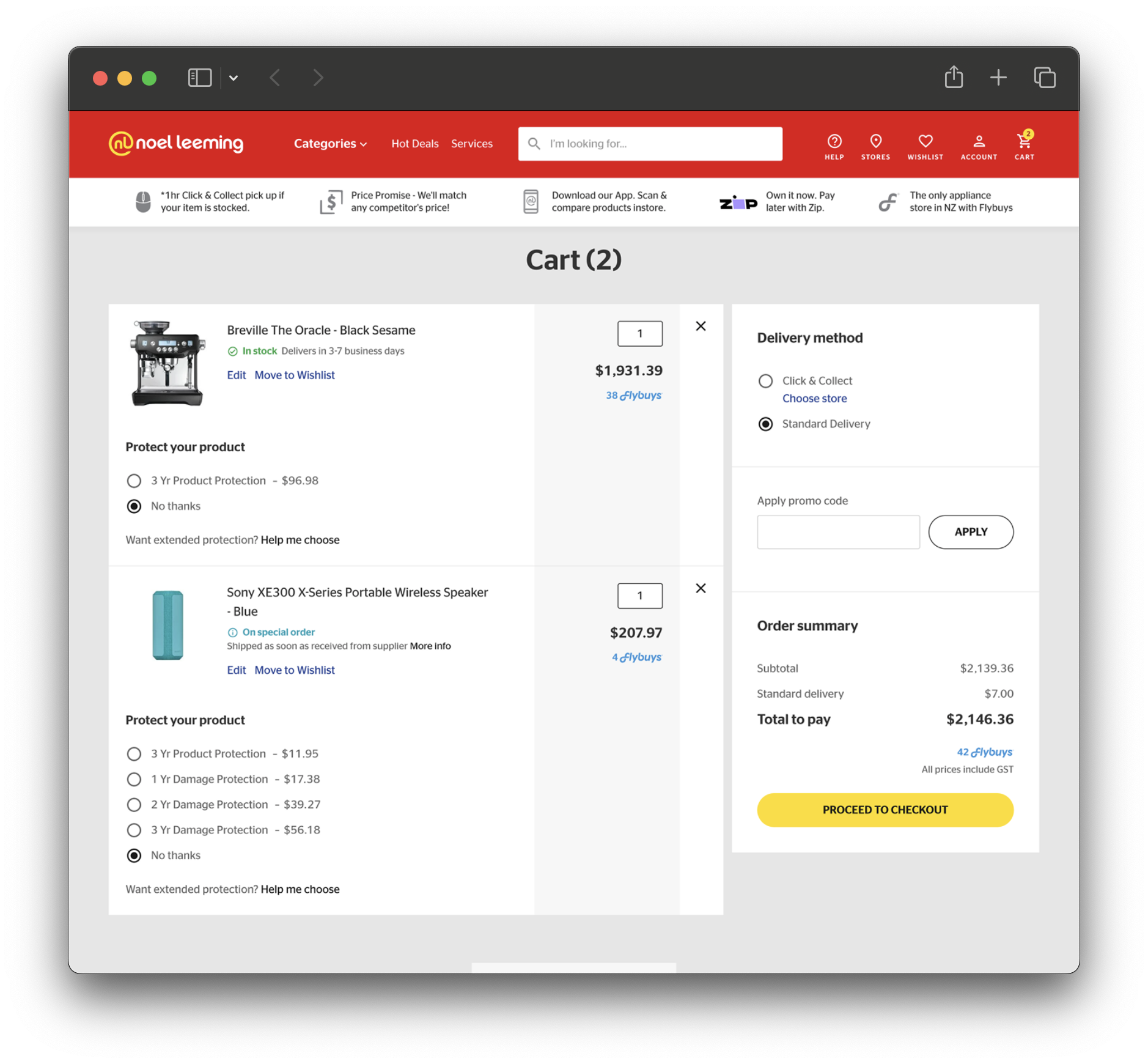Show the Safari sidebar

click(x=199, y=78)
